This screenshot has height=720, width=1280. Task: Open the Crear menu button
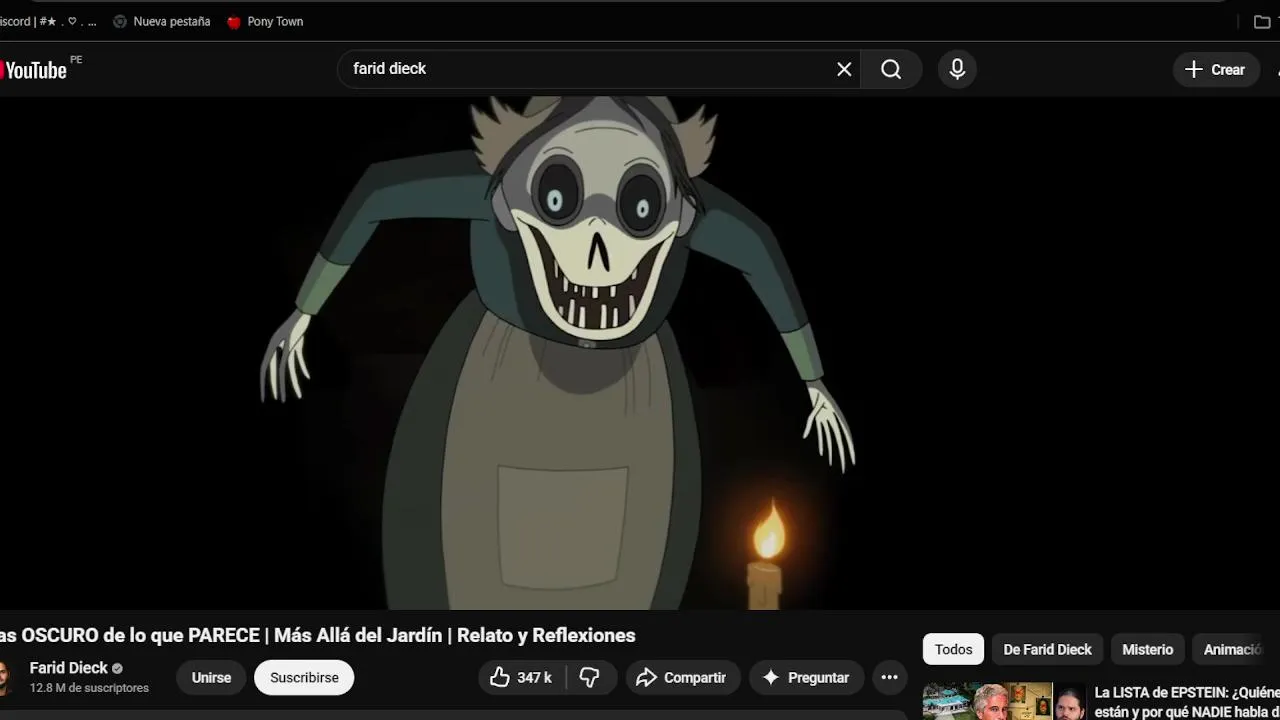click(1216, 69)
